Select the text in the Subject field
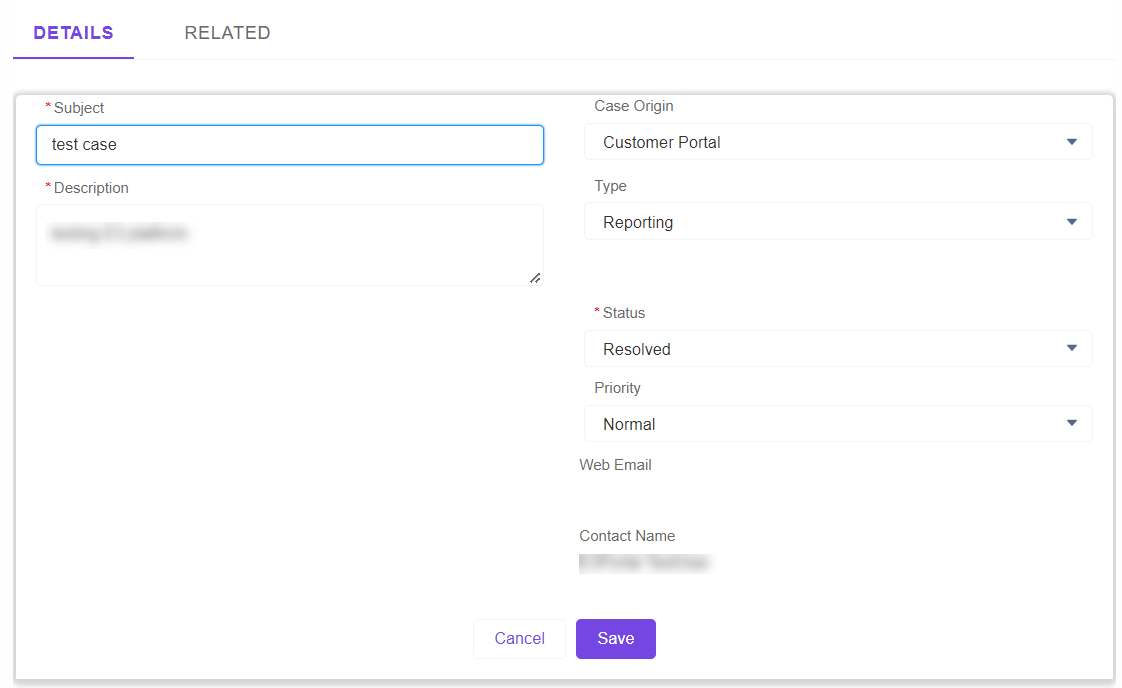The width and height of the screenshot is (1122, 688). 290,144
